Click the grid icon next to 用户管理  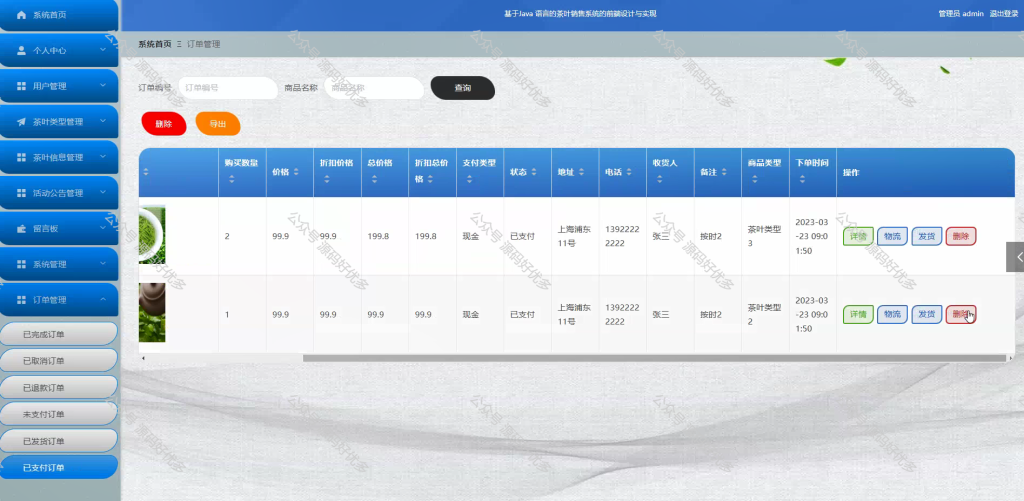click(x=21, y=86)
